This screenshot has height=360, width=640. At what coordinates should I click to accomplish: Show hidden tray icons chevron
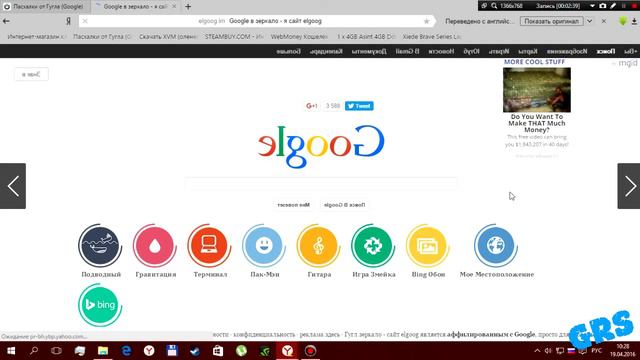coord(537,351)
